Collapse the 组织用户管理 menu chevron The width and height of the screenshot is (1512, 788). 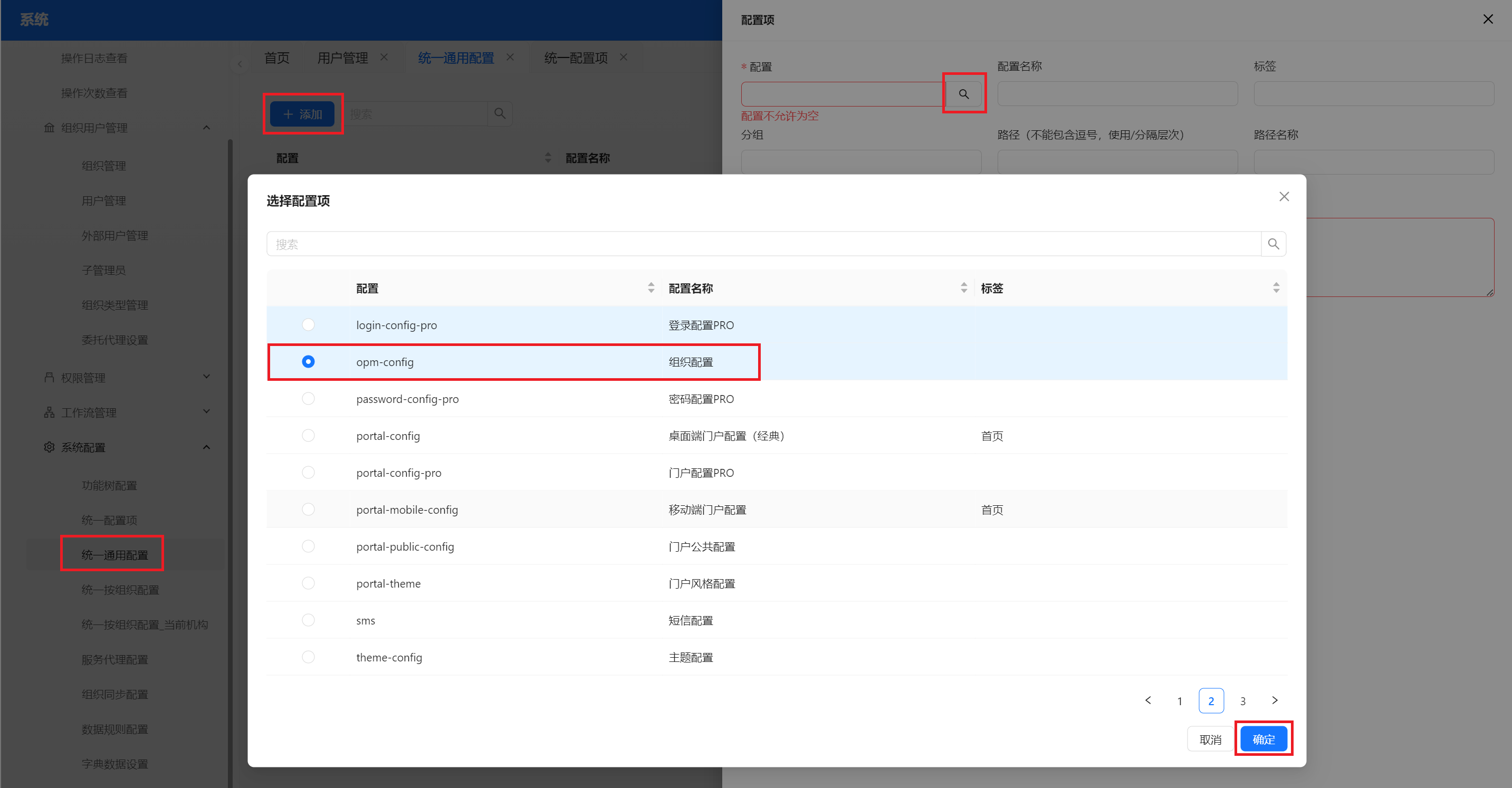(206, 128)
